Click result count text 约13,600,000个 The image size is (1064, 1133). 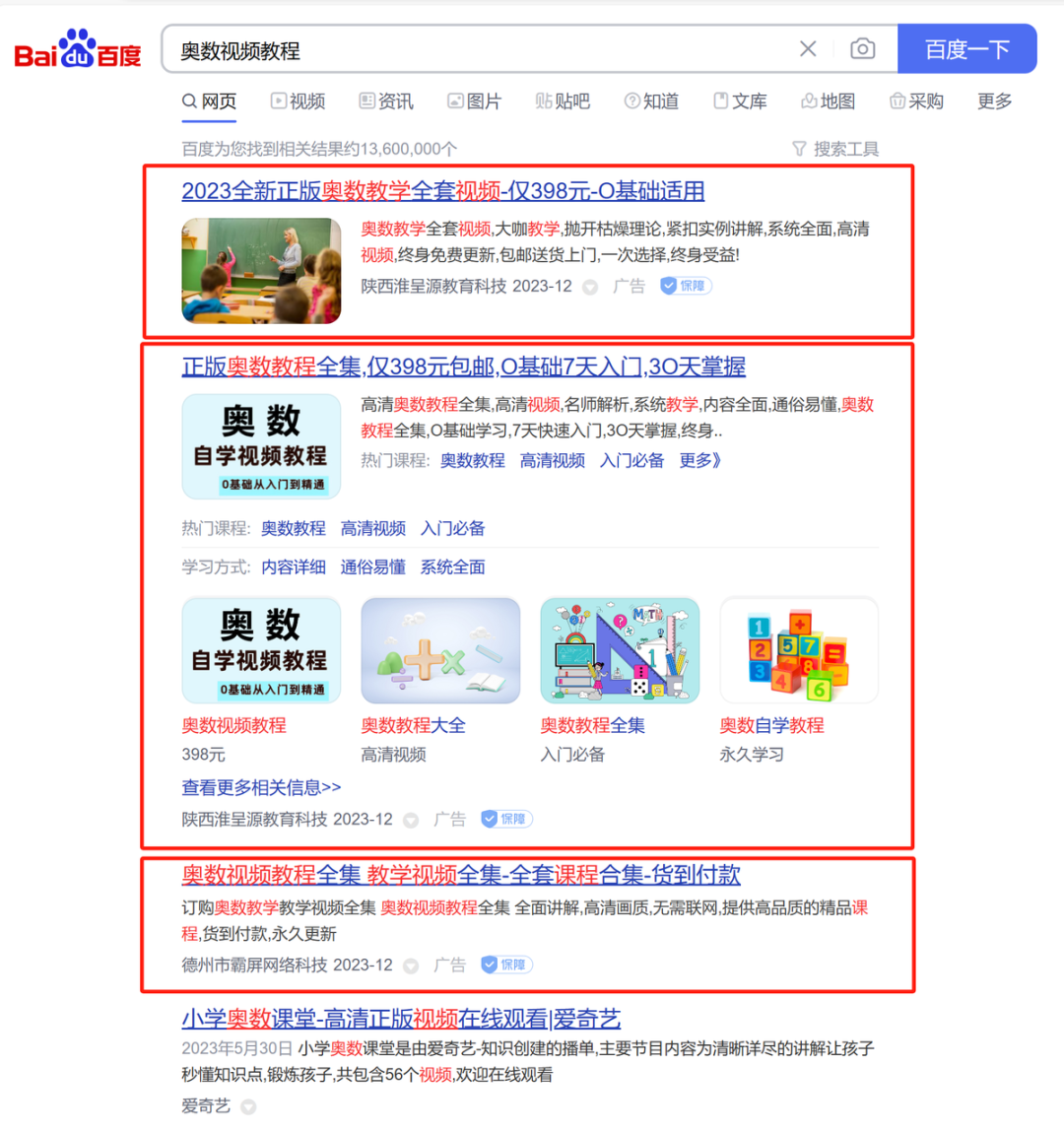(x=400, y=149)
